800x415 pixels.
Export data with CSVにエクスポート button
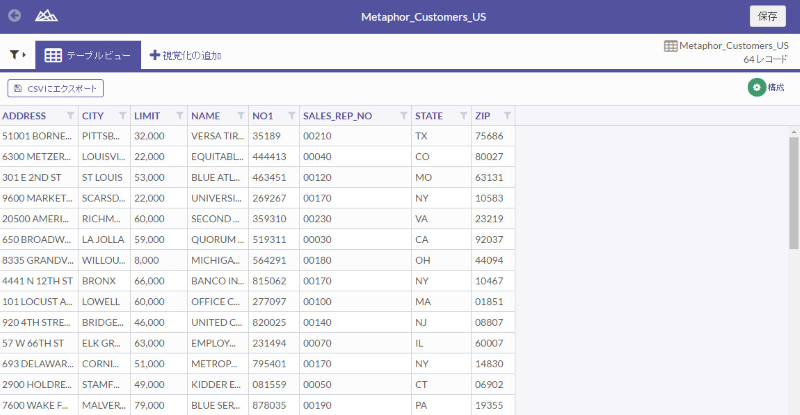click(x=55, y=88)
